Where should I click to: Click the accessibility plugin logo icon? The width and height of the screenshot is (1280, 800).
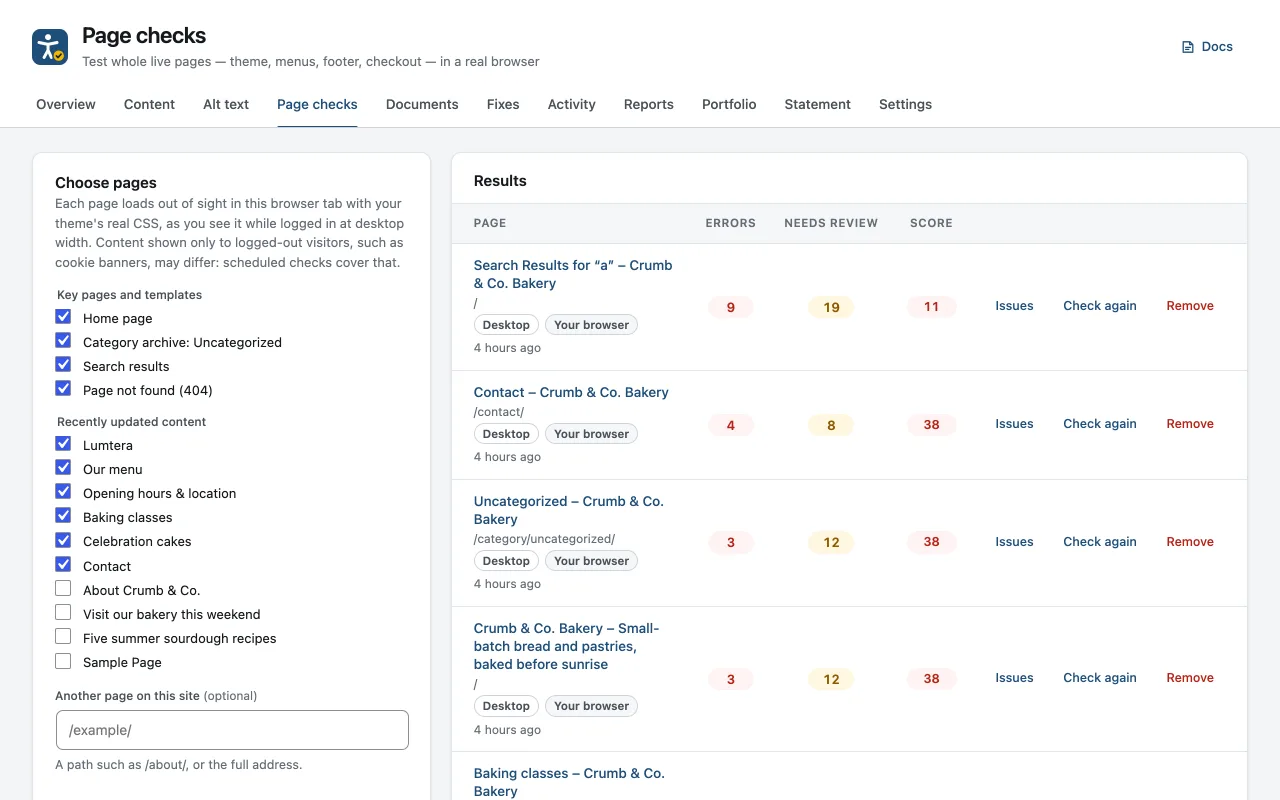[x=50, y=47]
